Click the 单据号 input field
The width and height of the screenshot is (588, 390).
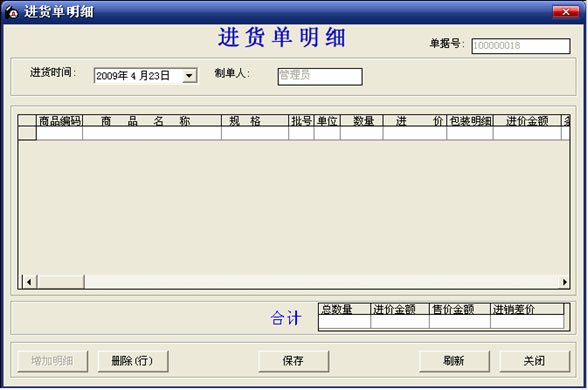coord(521,46)
